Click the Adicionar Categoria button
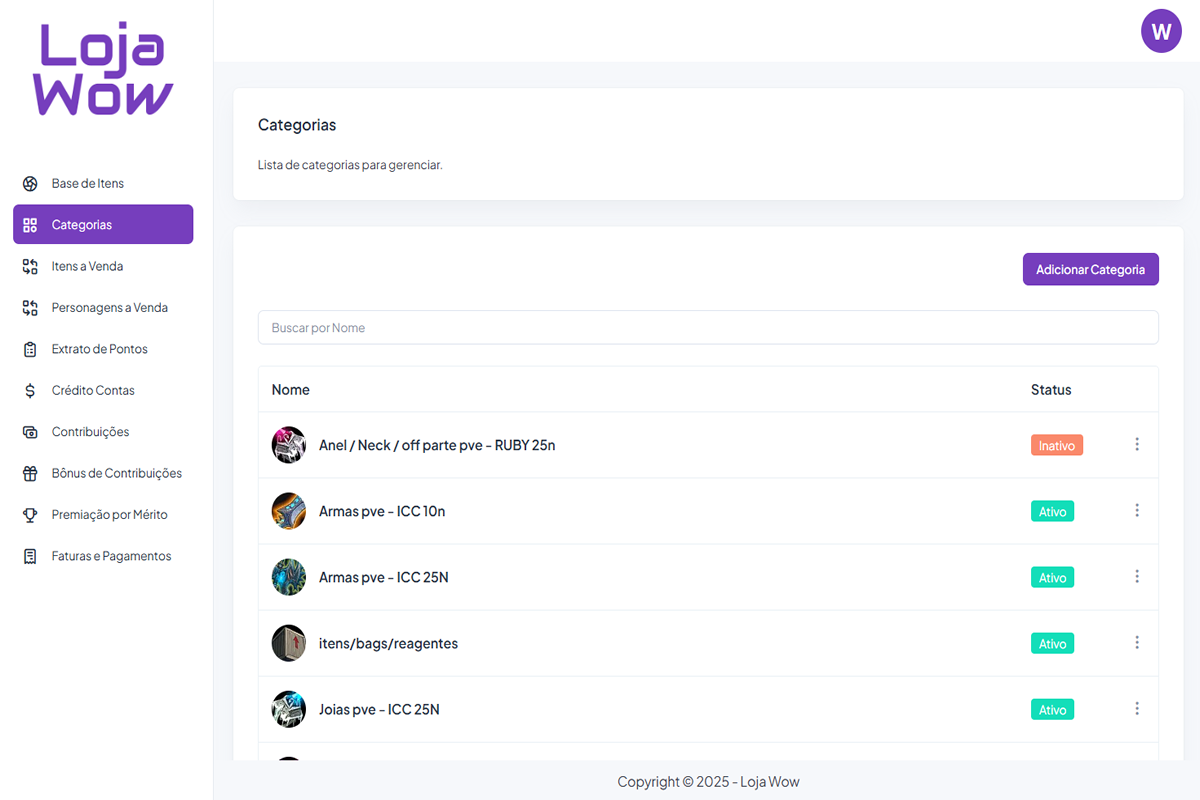The height and width of the screenshot is (800, 1200). pos(1090,270)
